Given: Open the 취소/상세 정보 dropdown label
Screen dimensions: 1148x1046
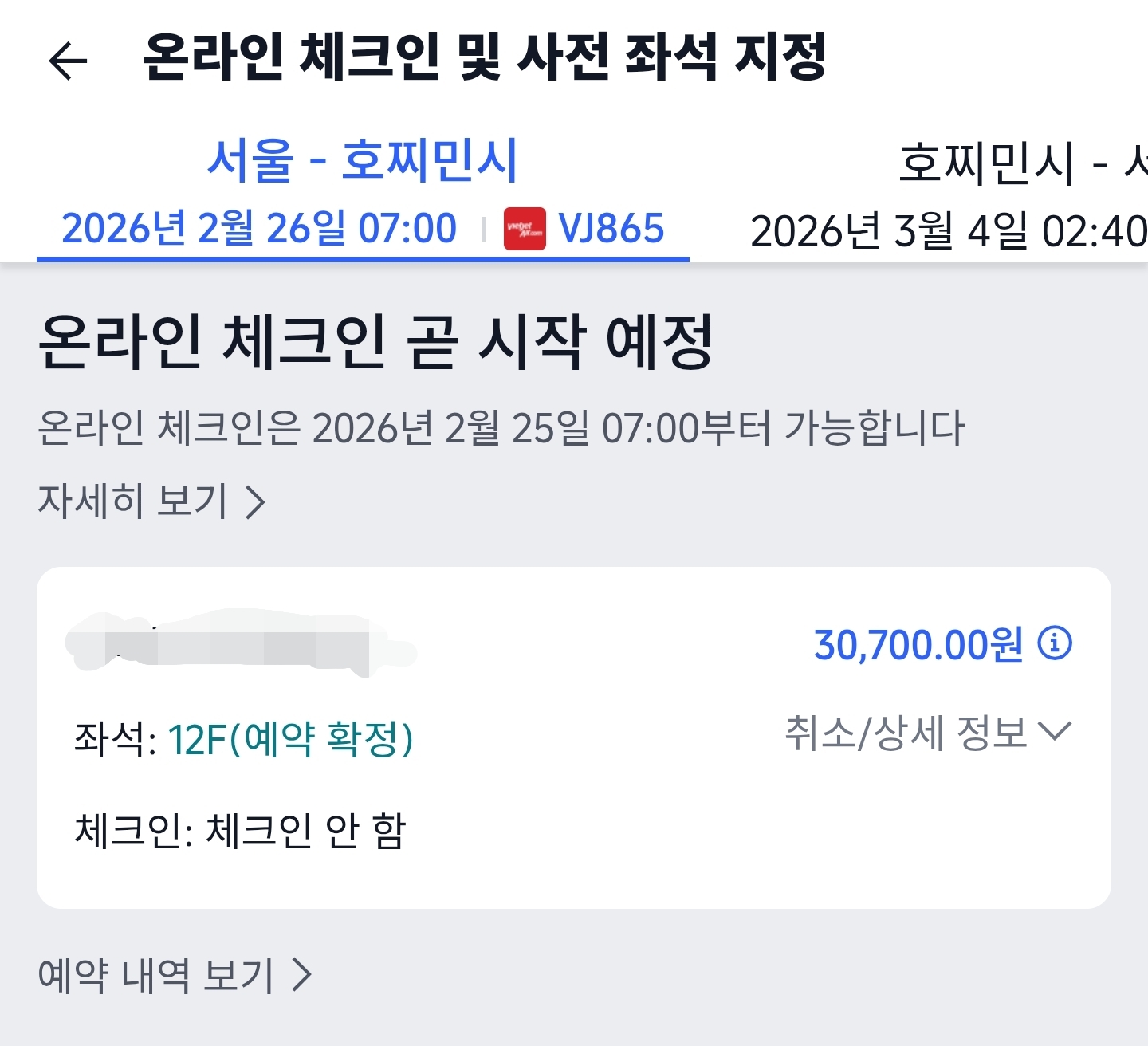Looking at the screenshot, I should 906,732.
